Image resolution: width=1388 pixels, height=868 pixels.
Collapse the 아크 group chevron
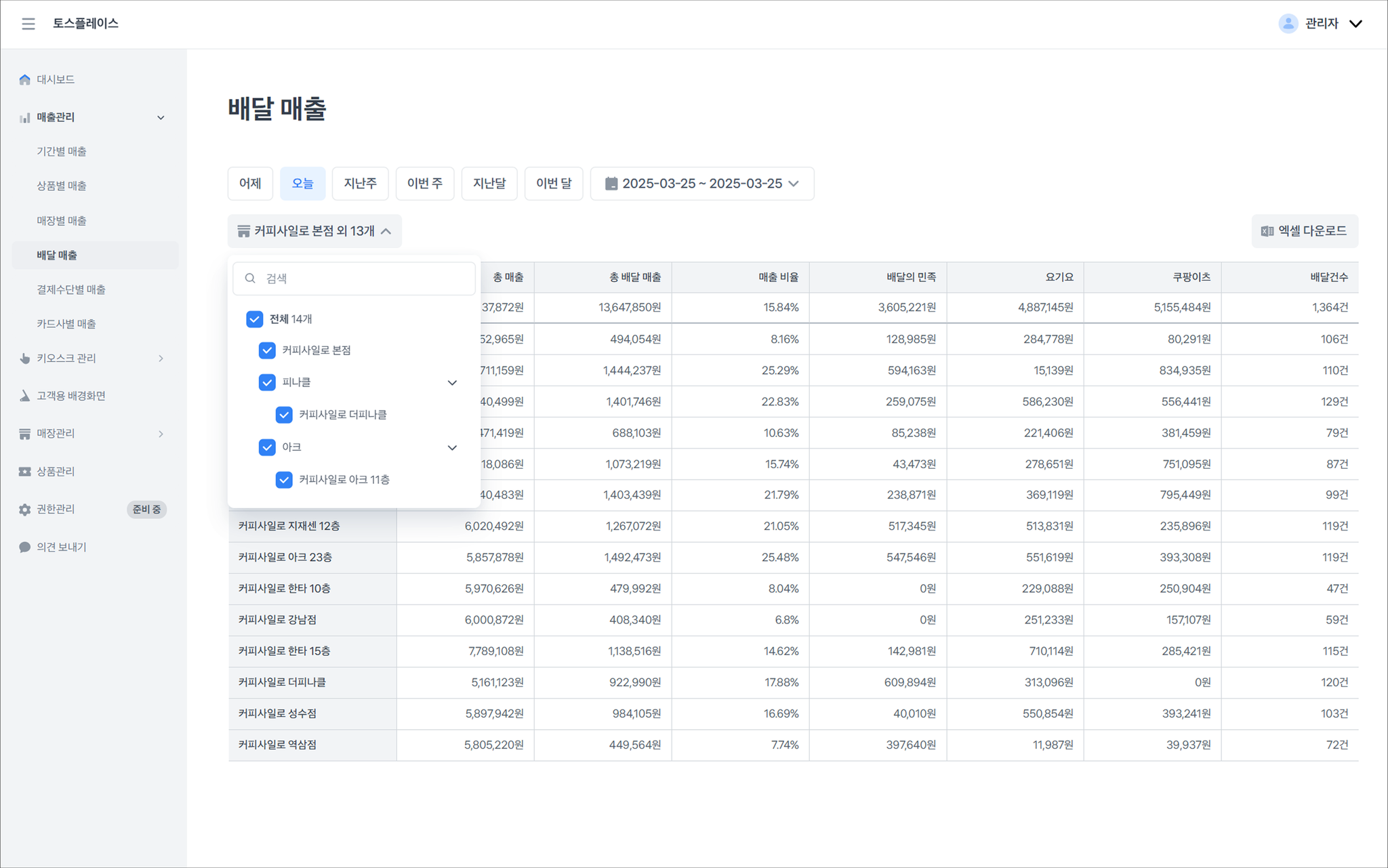coord(452,448)
